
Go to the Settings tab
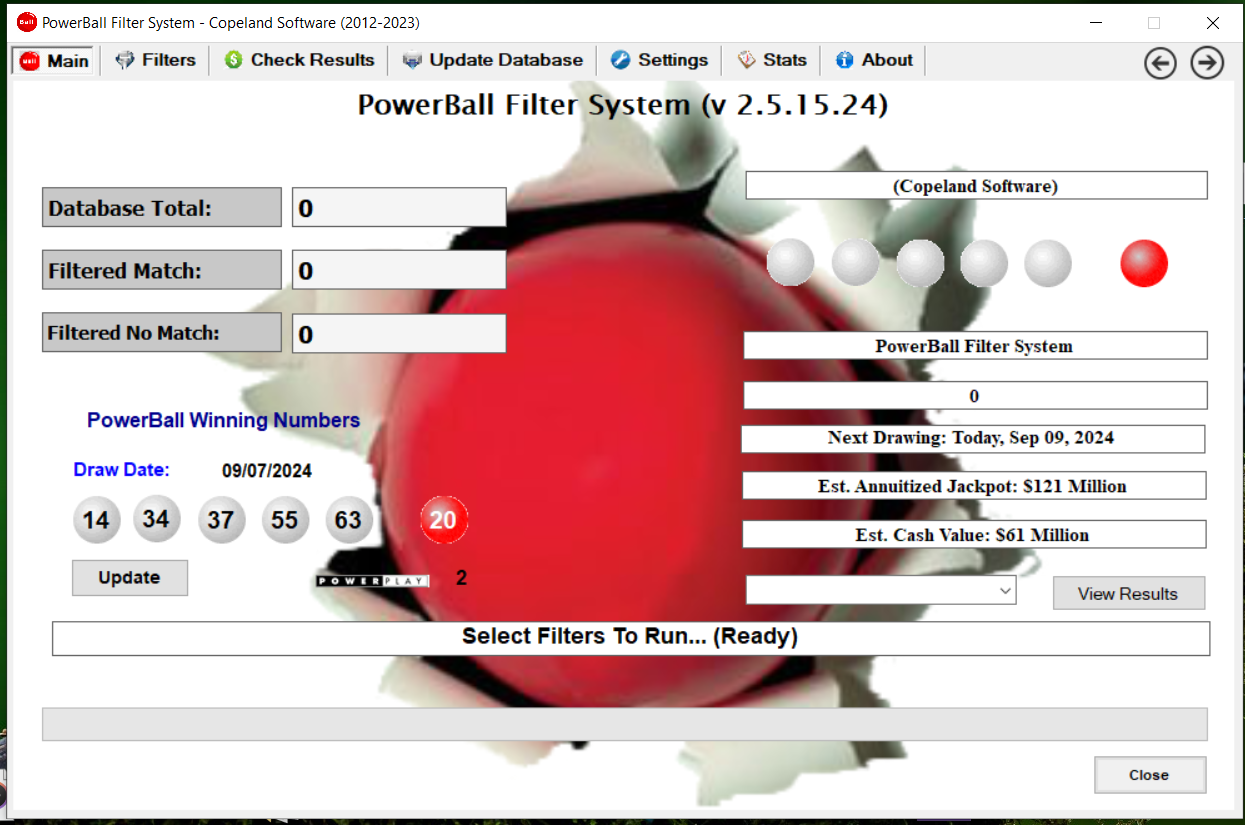[x=659, y=60]
